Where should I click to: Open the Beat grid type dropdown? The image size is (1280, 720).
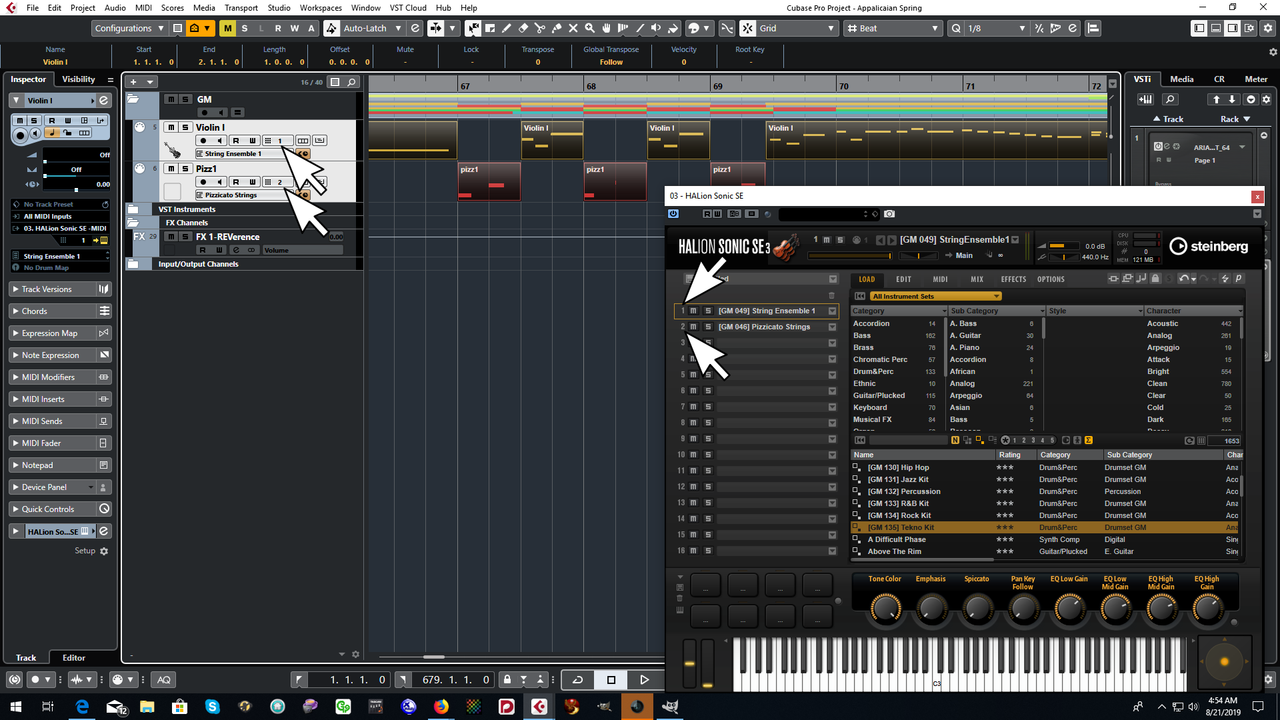pos(892,28)
